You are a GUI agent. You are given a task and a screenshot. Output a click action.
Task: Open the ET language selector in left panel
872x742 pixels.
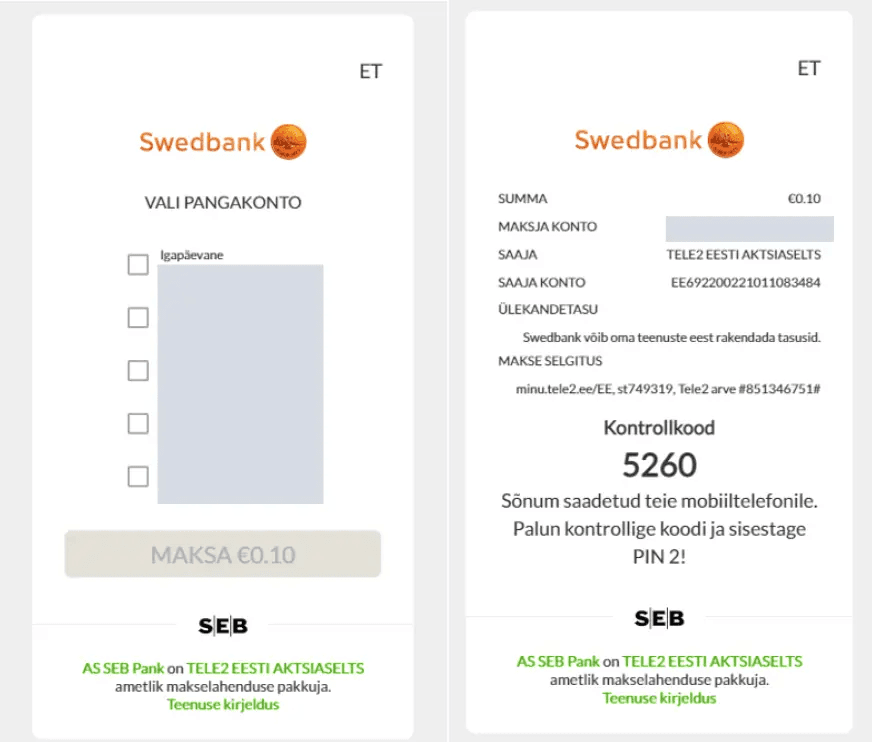pyautogui.click(x=371, y=72)
